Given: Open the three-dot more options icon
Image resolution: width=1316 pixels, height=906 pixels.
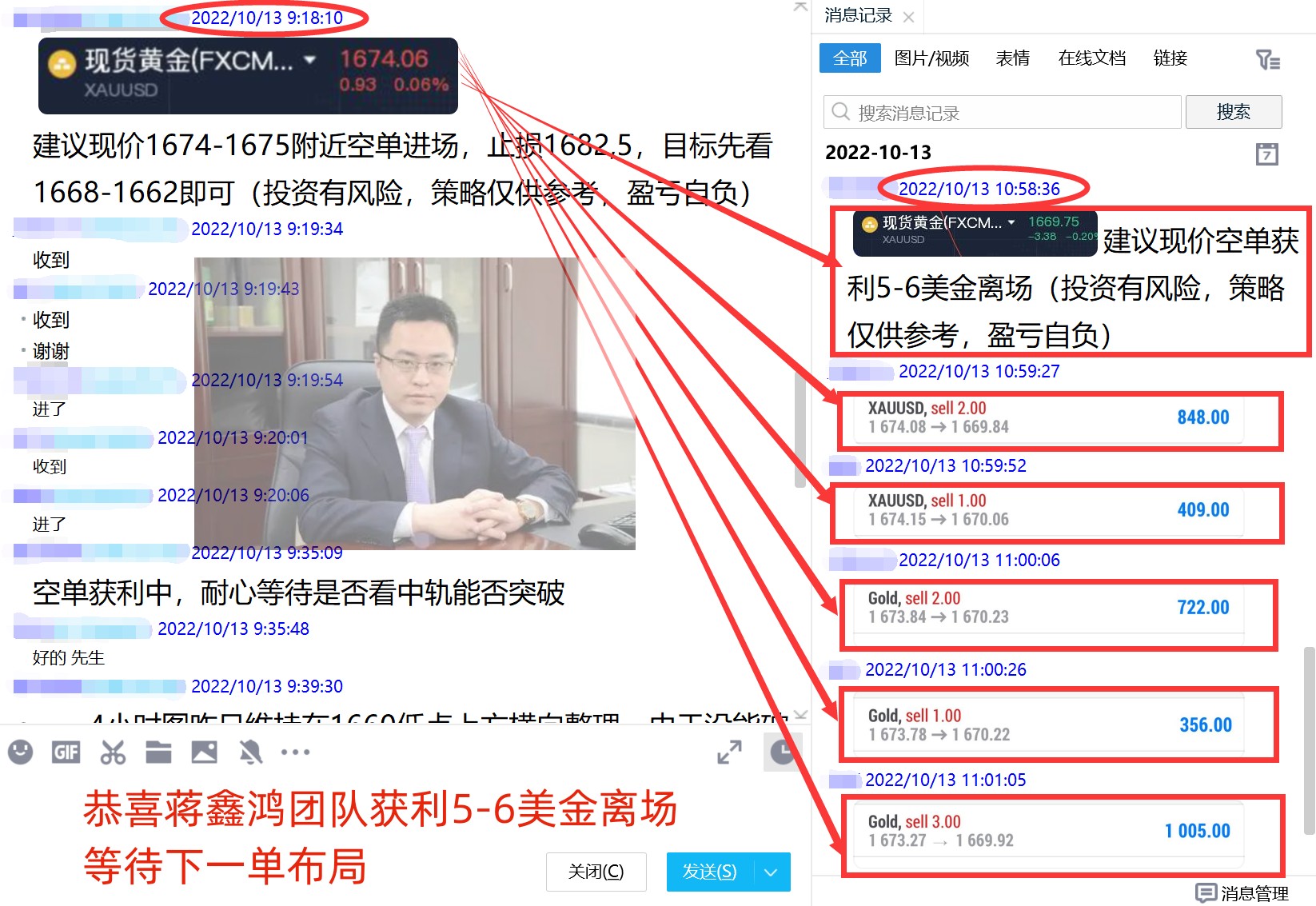Looking at the screenshot, I should [295, 752].
